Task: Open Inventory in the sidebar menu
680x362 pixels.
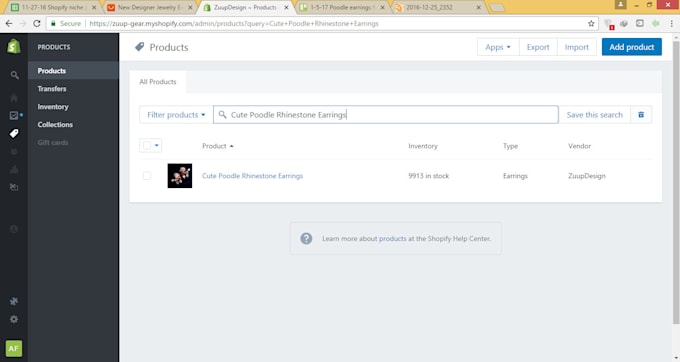Action: point(53,107)
